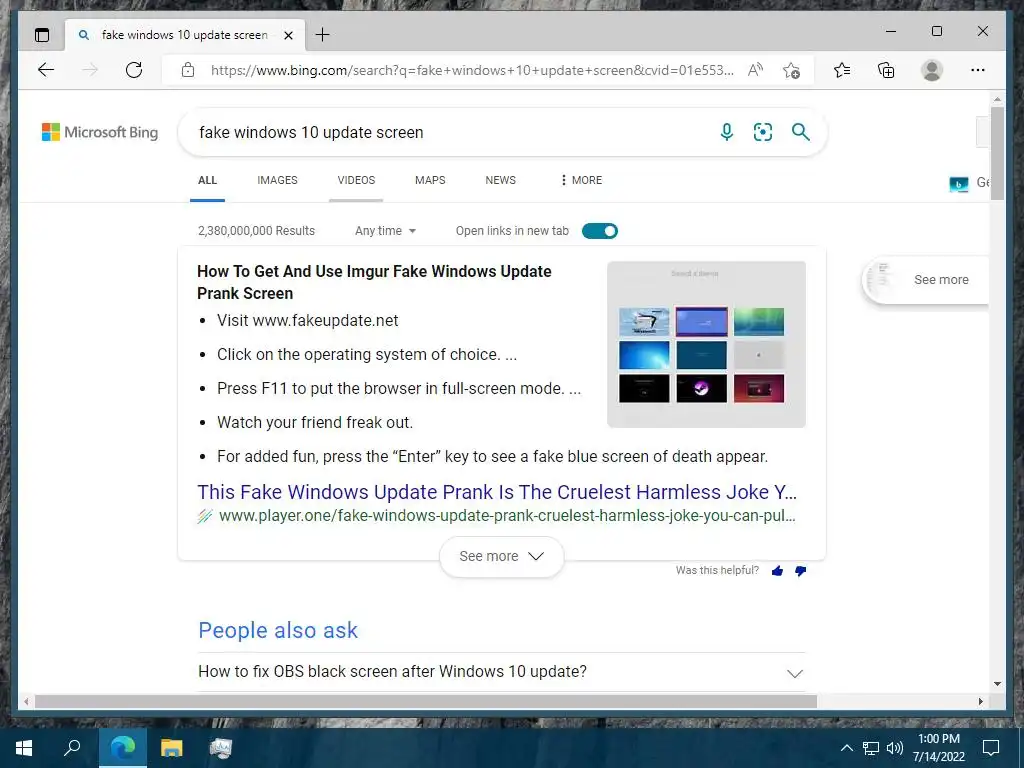Open the Favorites list
This screenshot has width=1024, height=768.
[842, 70]
